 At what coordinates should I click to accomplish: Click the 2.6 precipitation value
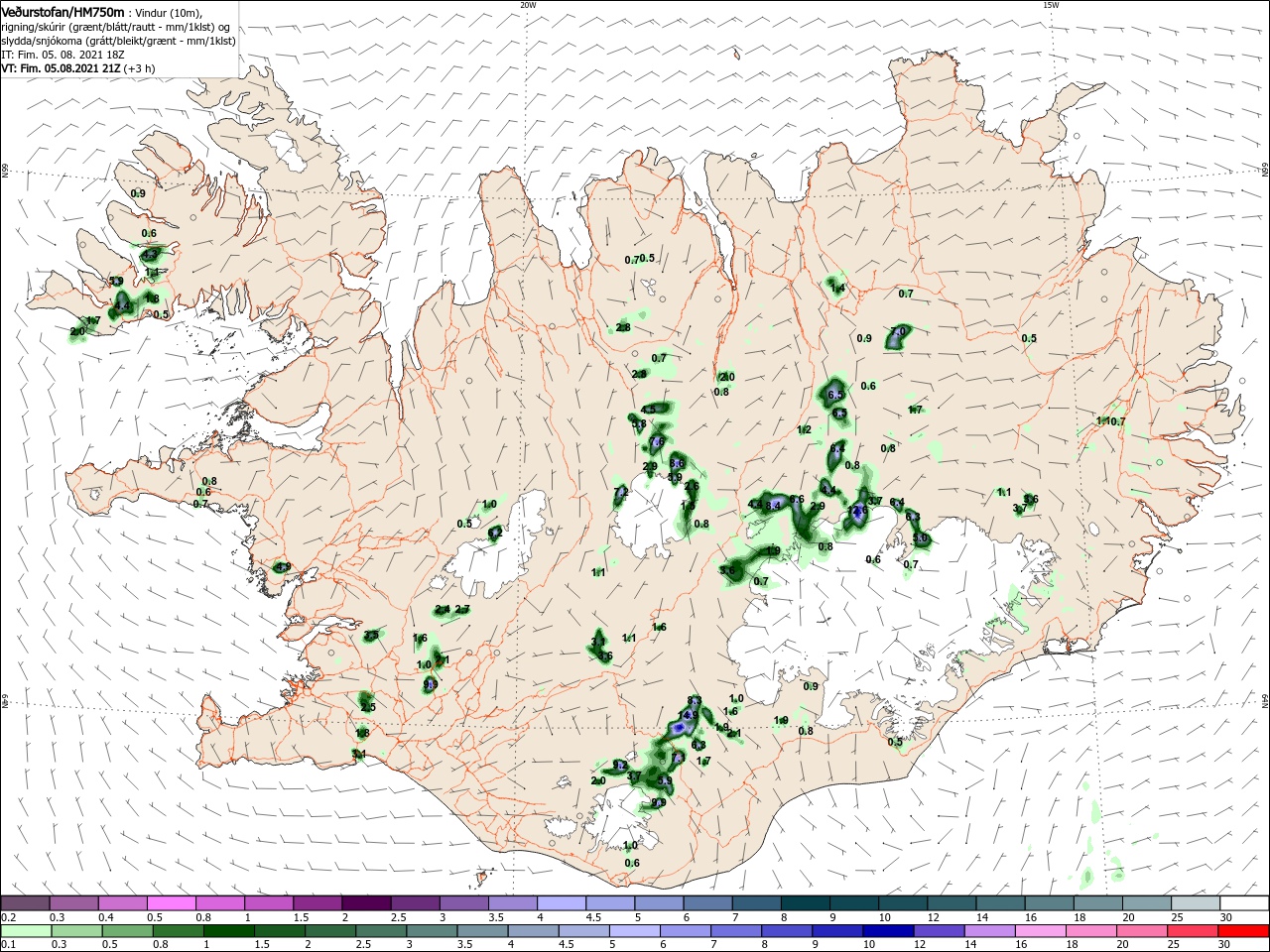(692, 486)
